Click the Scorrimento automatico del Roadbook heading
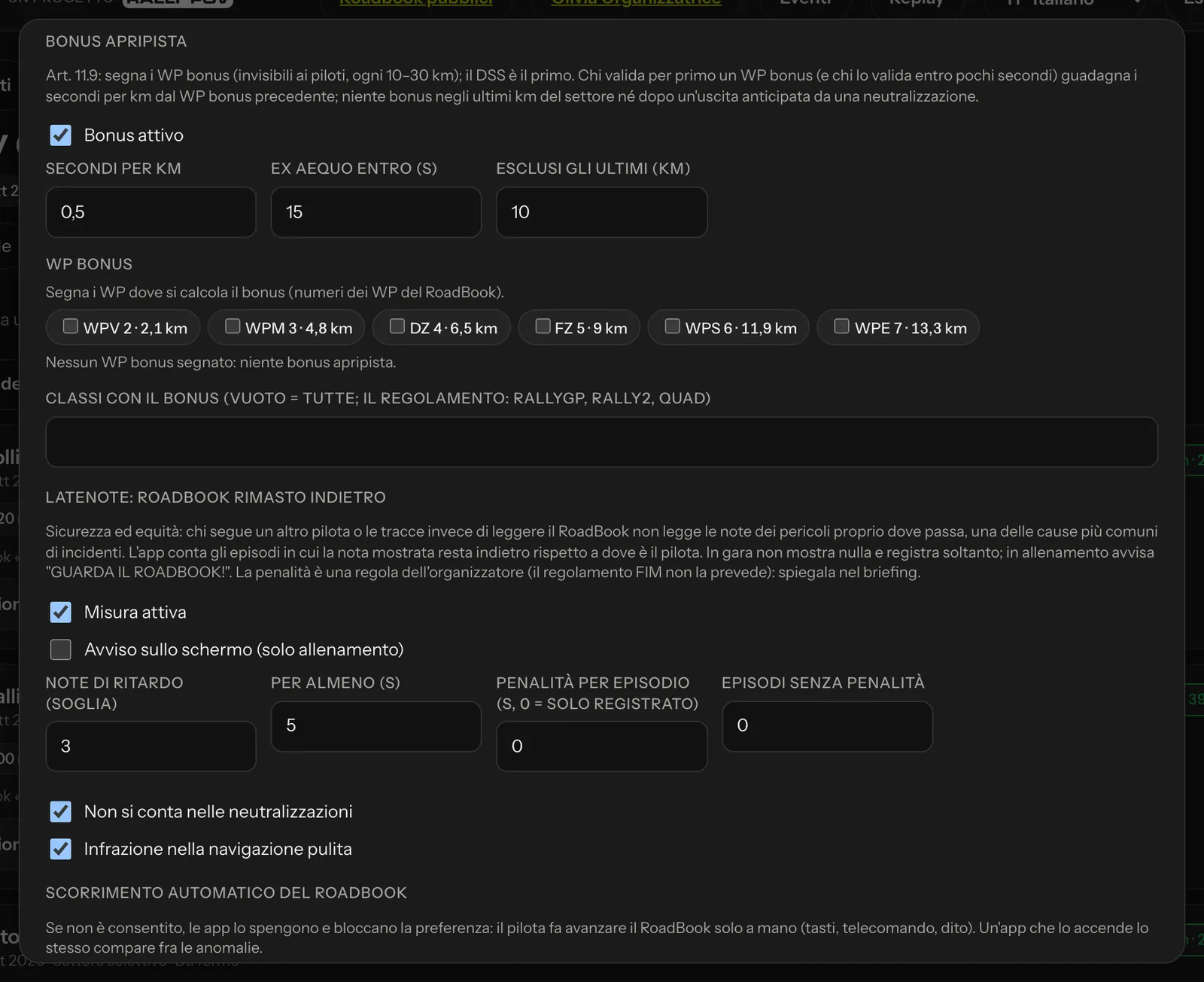Screen dimensions: 1204x982 click(x=226, y=892)
